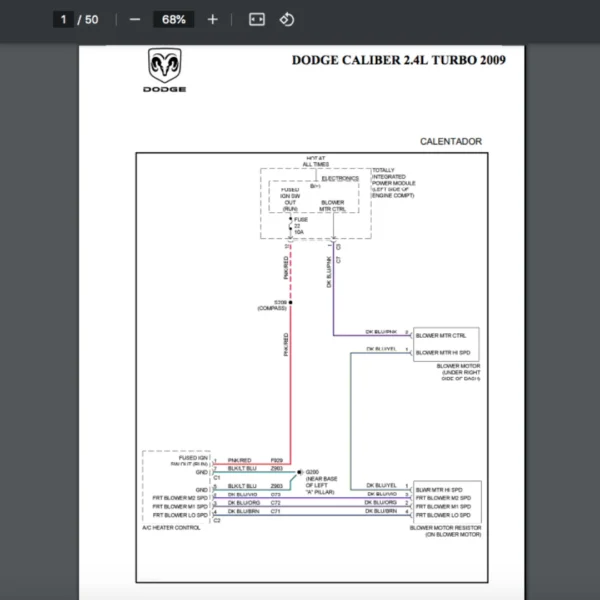Click the zoom in plus button
This screenshot has height=600, width=600.
[212, 19]
